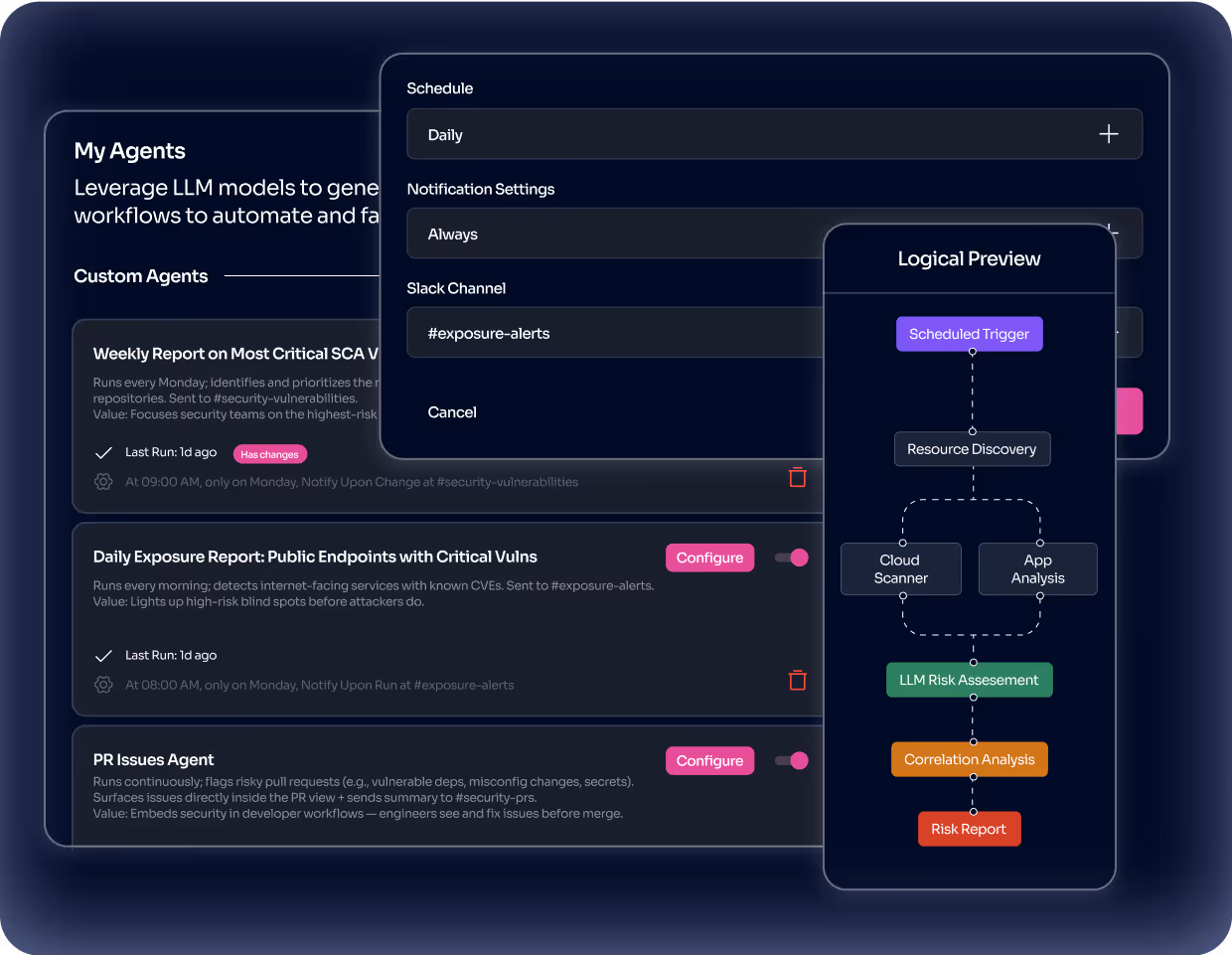Select the Risk Report node
The width and height of the screenshot is (1232, 955).
point(970,829)
